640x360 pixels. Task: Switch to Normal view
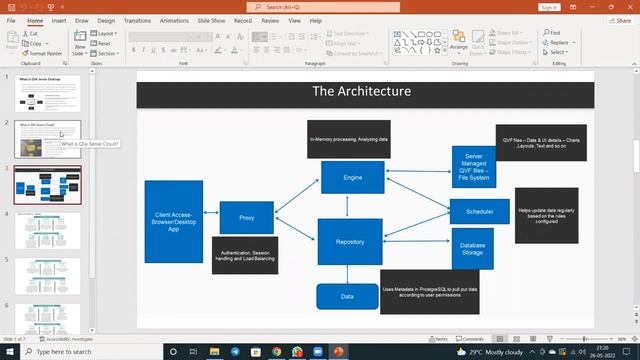pos(500,339)
